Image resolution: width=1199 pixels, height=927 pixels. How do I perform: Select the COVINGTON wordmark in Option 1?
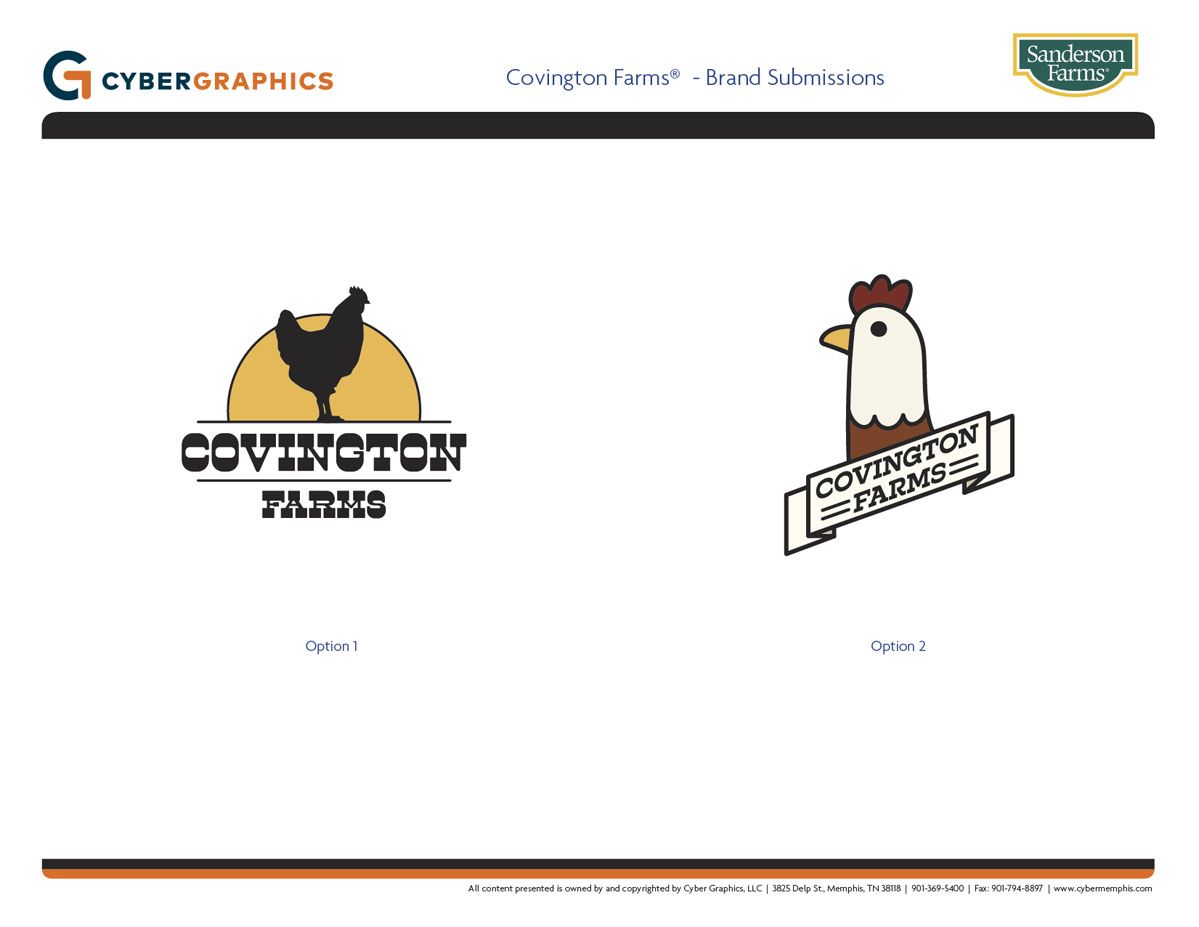click(x=323, y=453)
